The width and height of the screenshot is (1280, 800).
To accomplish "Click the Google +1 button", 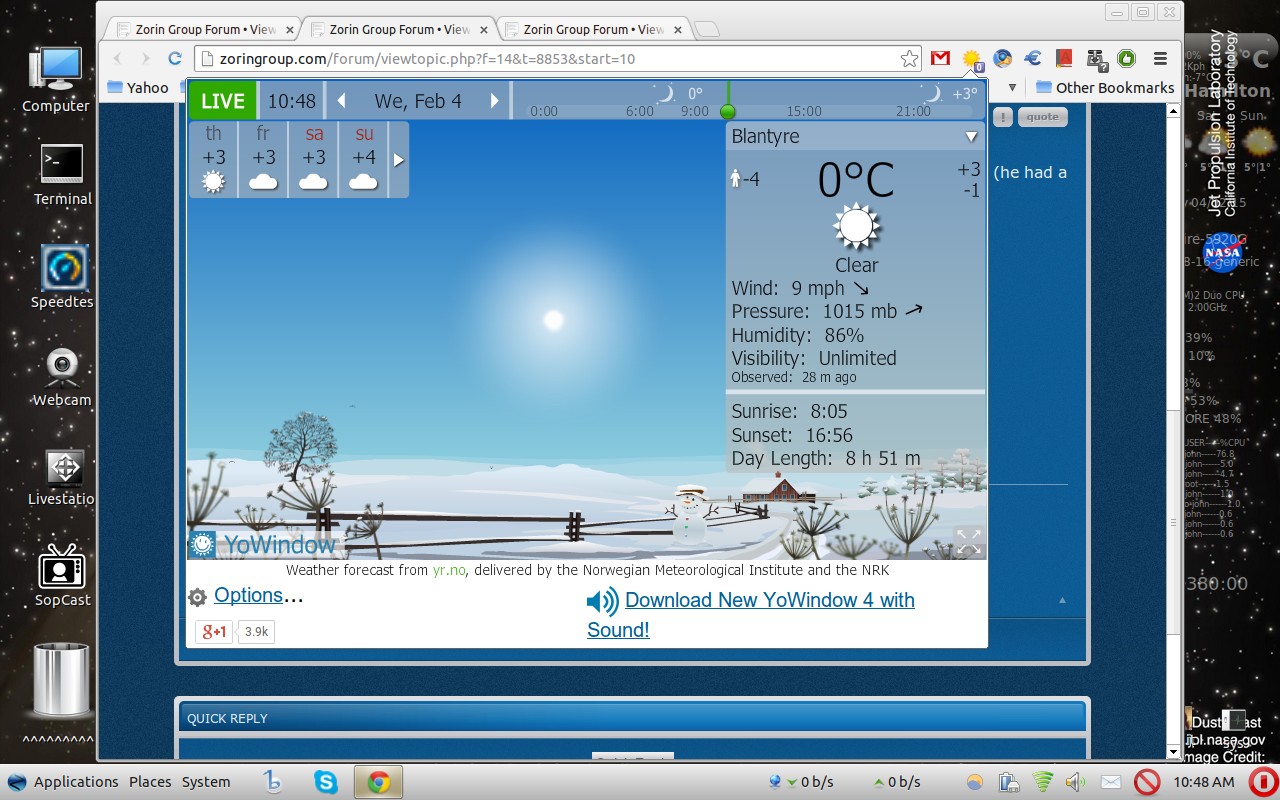I will tap(214, 631).
